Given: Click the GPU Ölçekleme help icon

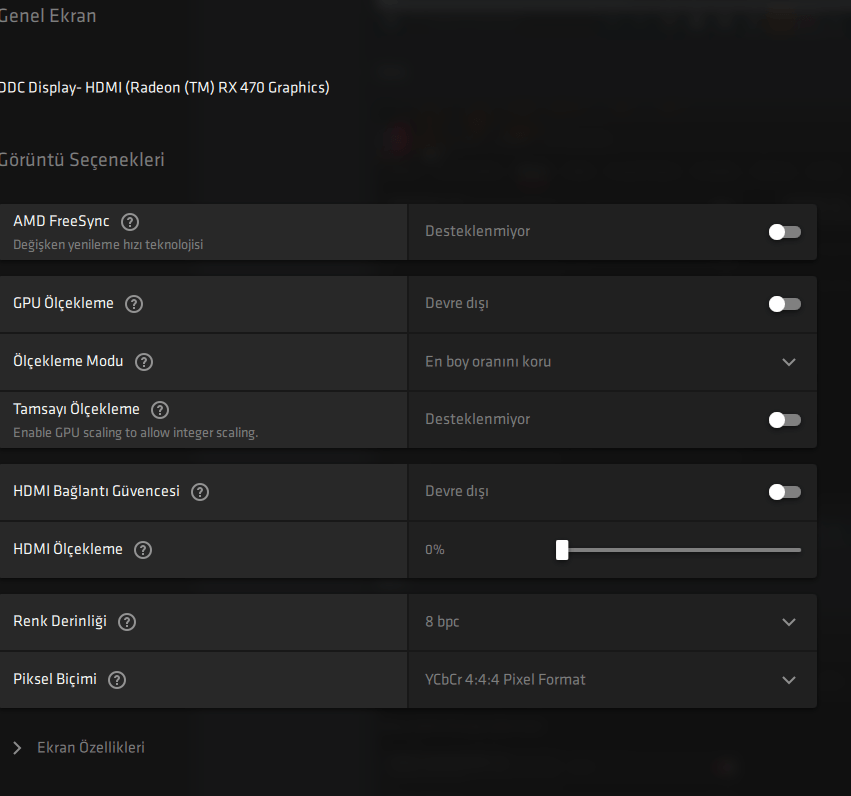Looking at the screenshot, I should point(134,304).
